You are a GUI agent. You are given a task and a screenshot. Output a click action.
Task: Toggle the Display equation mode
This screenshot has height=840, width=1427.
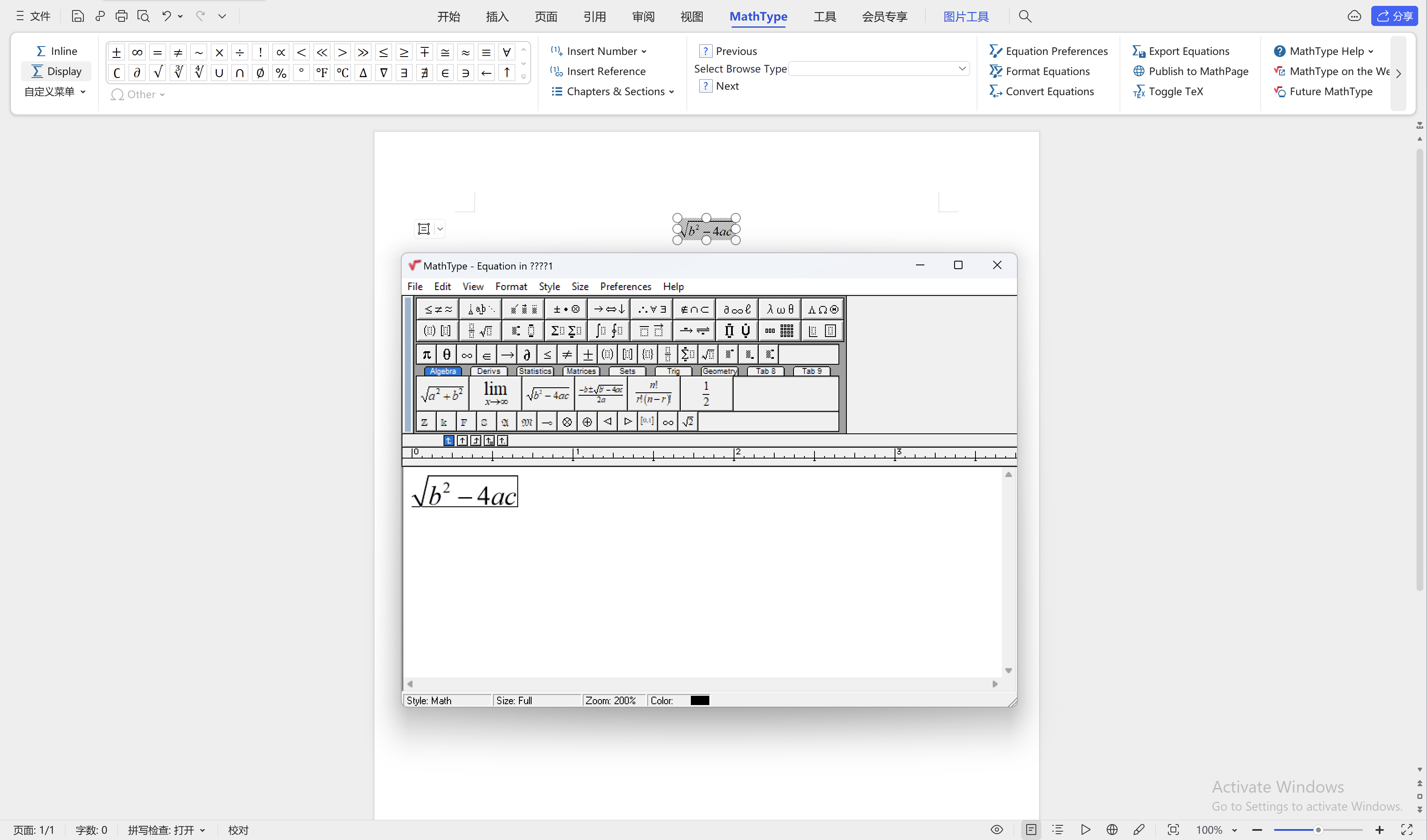click(x=56, y=70)
